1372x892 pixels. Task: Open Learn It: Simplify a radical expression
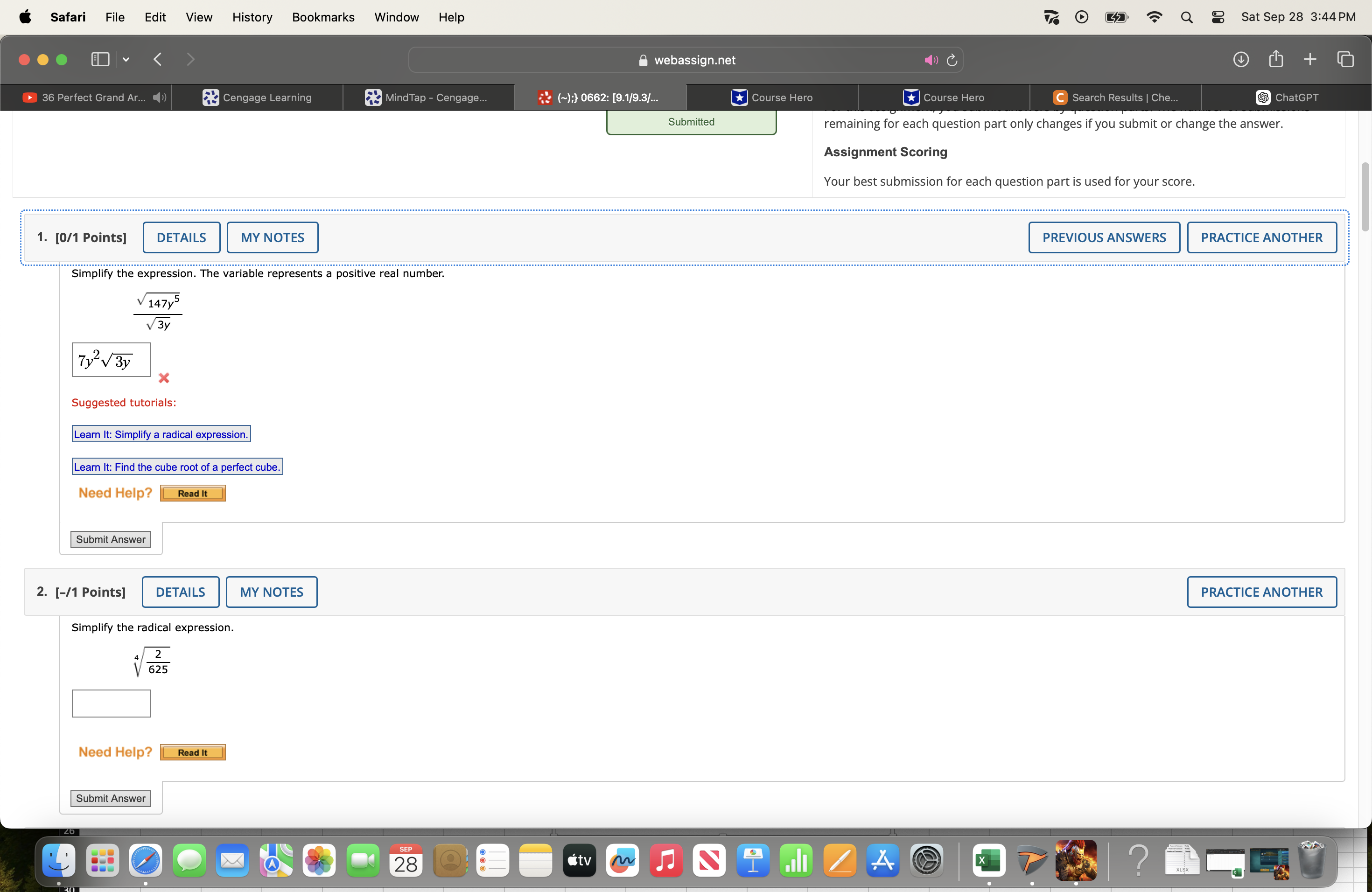(161, 434)
